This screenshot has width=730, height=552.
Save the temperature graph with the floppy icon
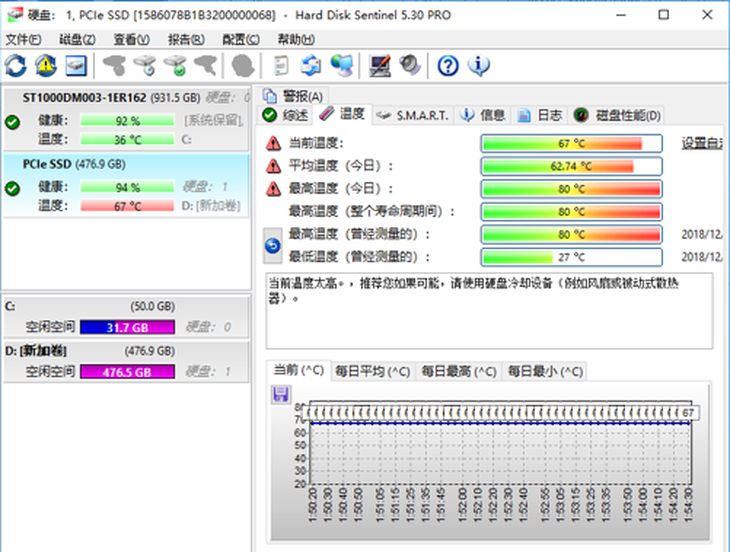click(281, 395)
